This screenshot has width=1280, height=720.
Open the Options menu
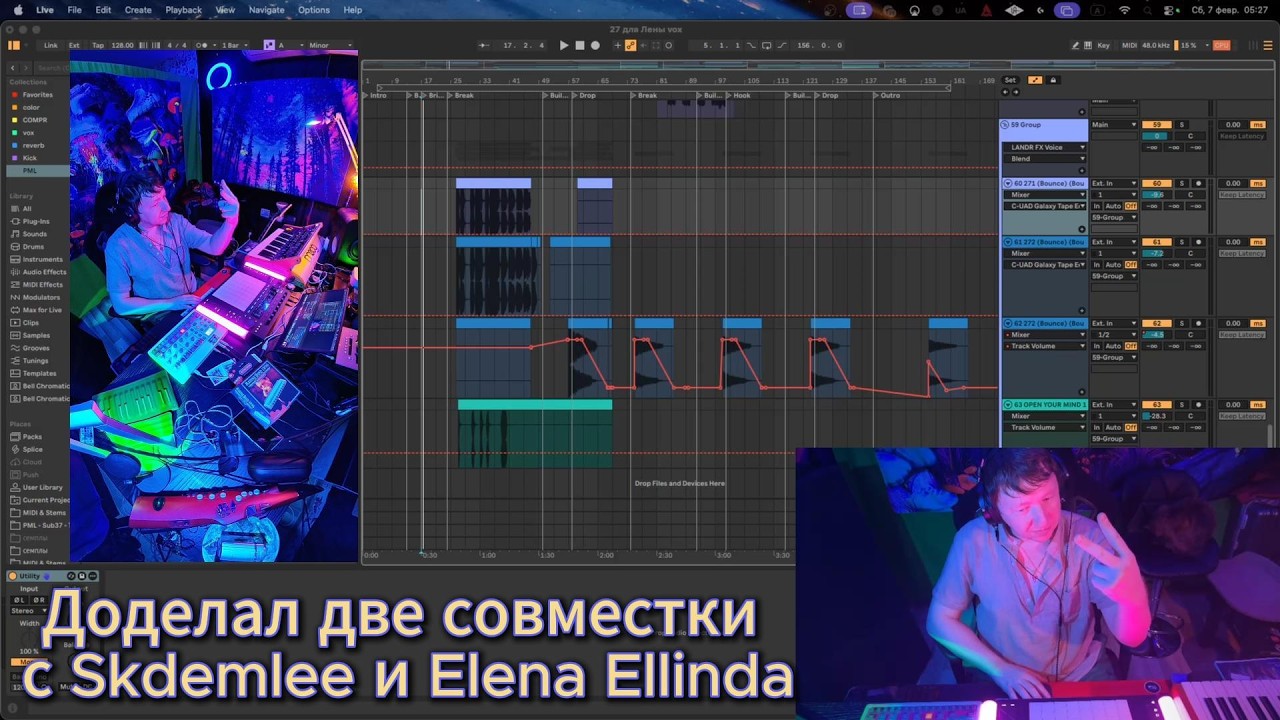tap(313, 10)
